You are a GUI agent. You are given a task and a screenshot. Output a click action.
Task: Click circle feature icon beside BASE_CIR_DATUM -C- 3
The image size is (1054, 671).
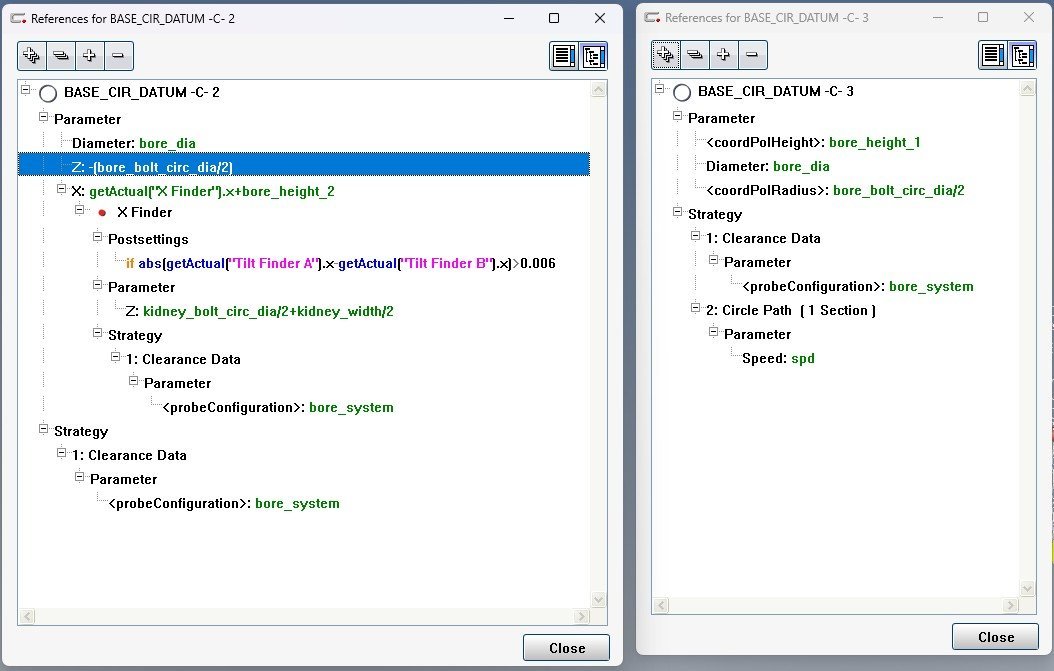[x=682, y=93]
